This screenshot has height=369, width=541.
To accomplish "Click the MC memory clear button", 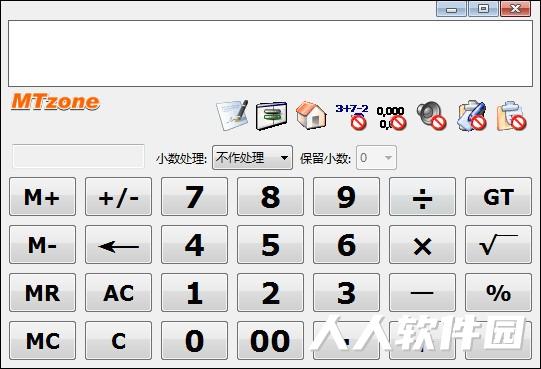I will (x=42, y=340).
